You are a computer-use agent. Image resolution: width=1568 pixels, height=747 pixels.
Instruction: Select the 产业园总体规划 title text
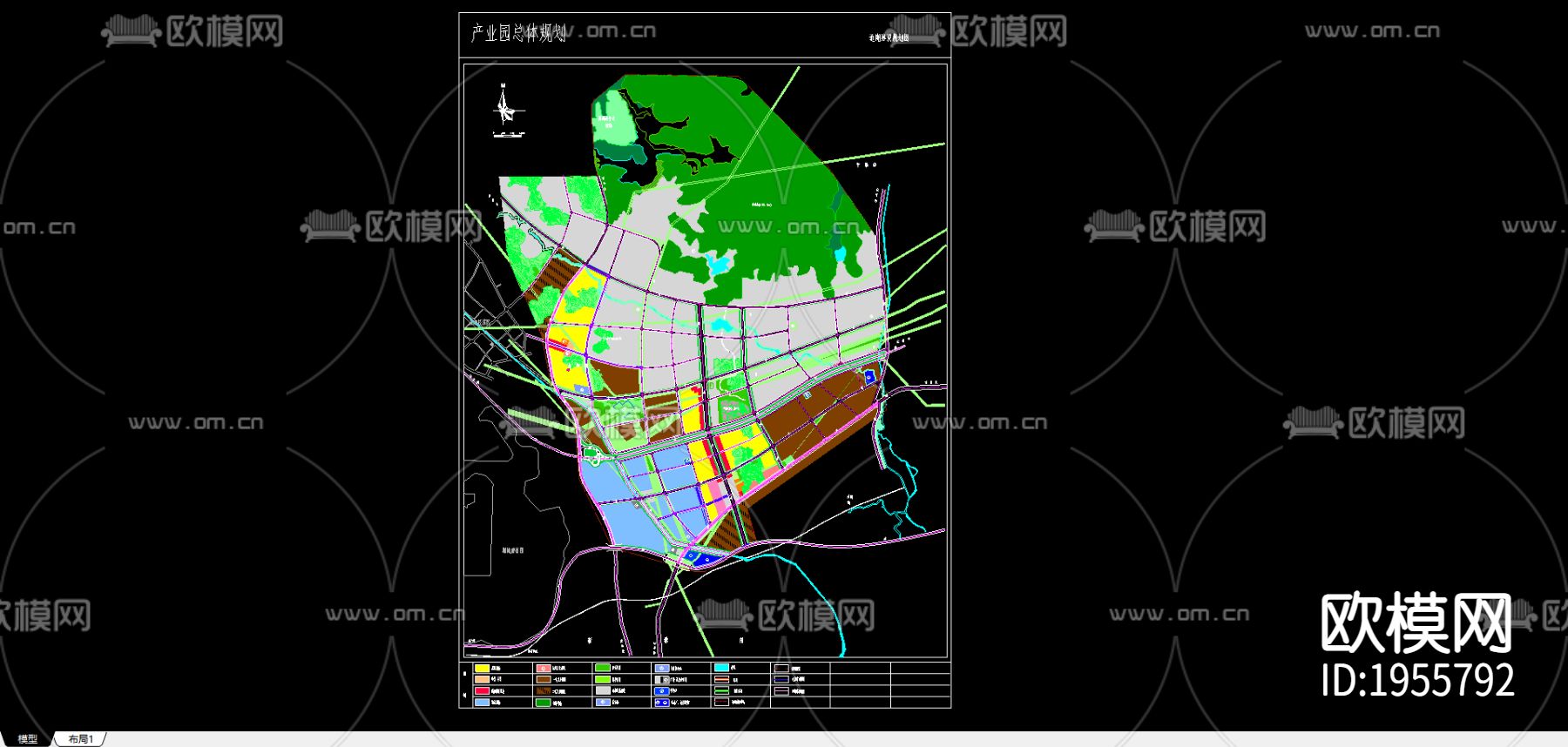pyautogui.click(x=517, y=33)
